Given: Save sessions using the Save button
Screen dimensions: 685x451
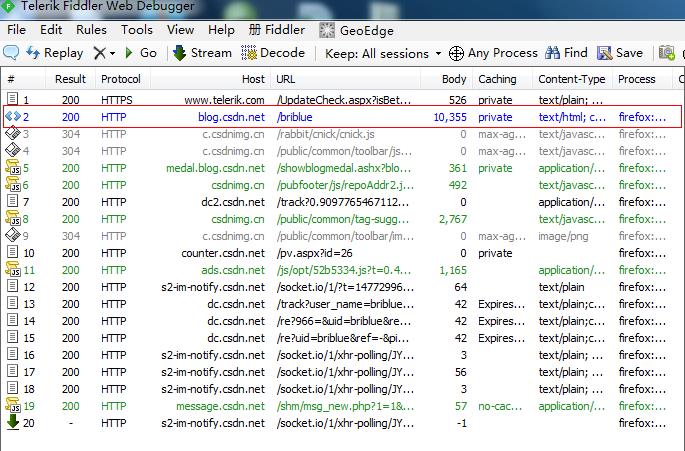Looking at the screenshot, I should tap(620, 53).
